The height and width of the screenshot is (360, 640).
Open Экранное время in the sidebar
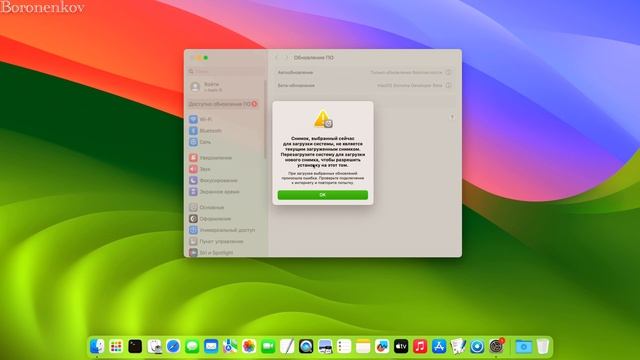tap(214, 192)
